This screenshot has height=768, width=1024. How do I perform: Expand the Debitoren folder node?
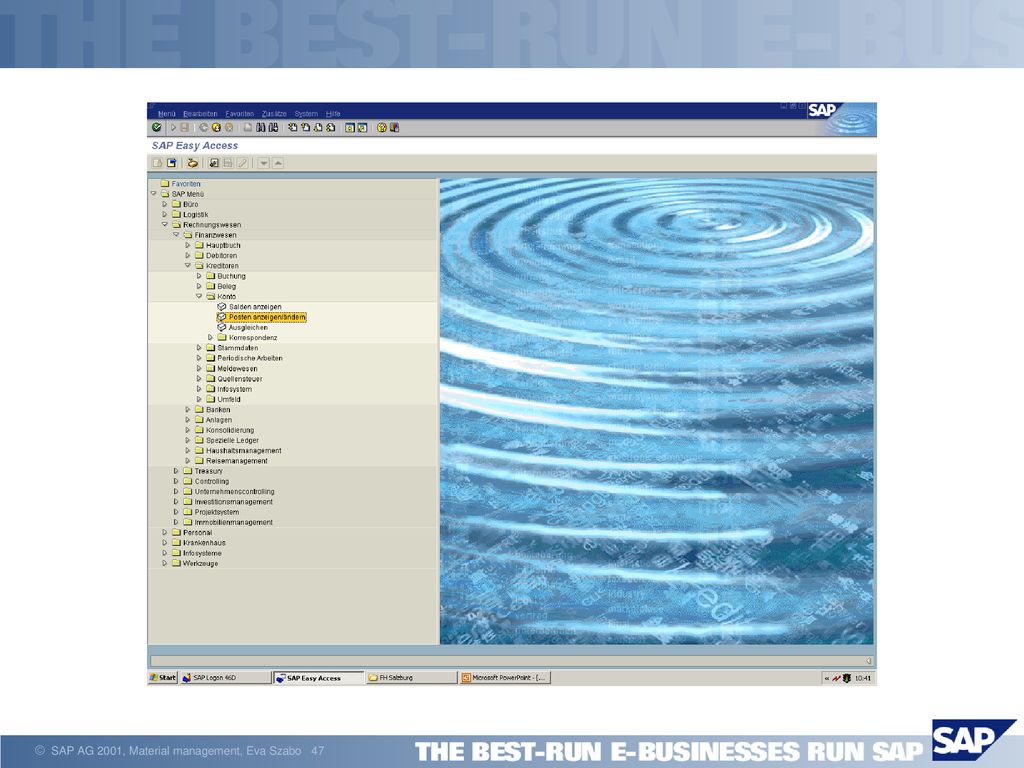pos(188,255)
